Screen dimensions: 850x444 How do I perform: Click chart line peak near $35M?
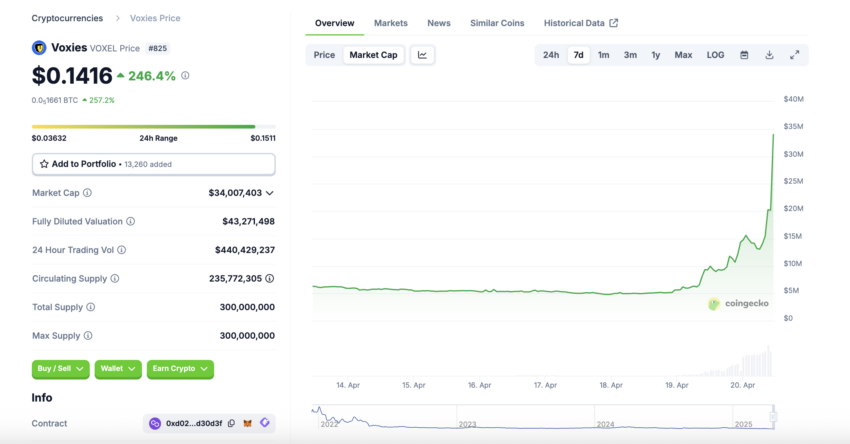pos(773,135)
